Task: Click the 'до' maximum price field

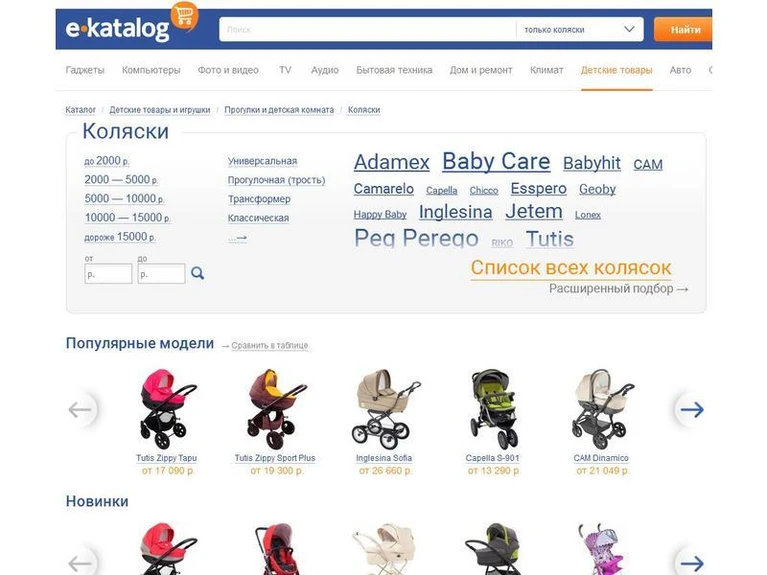Action: coord(161,274)
